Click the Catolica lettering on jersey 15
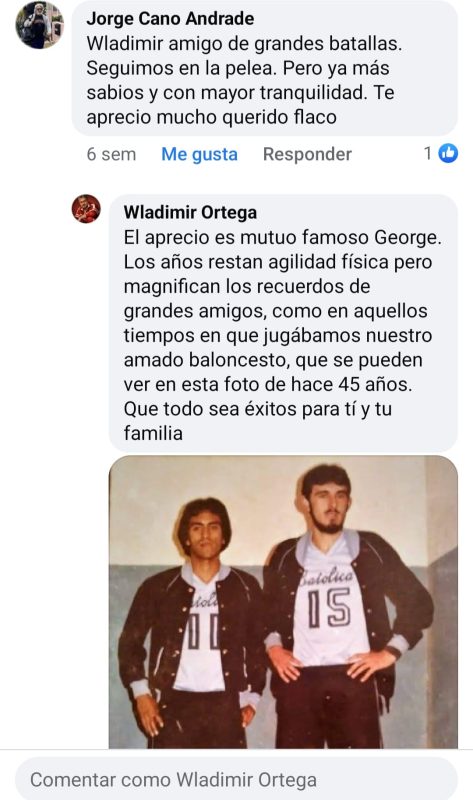This screenshot has height=800, width=473. click(x=327, y=577)
